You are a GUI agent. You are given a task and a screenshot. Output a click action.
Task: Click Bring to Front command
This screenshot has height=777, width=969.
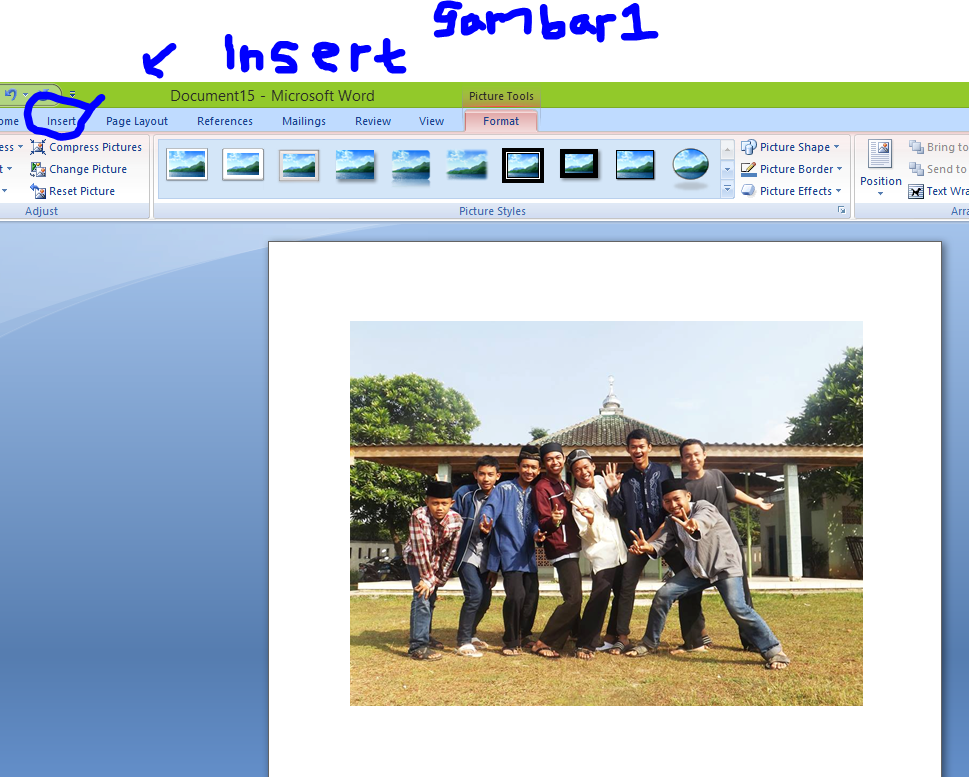[938, 147]
